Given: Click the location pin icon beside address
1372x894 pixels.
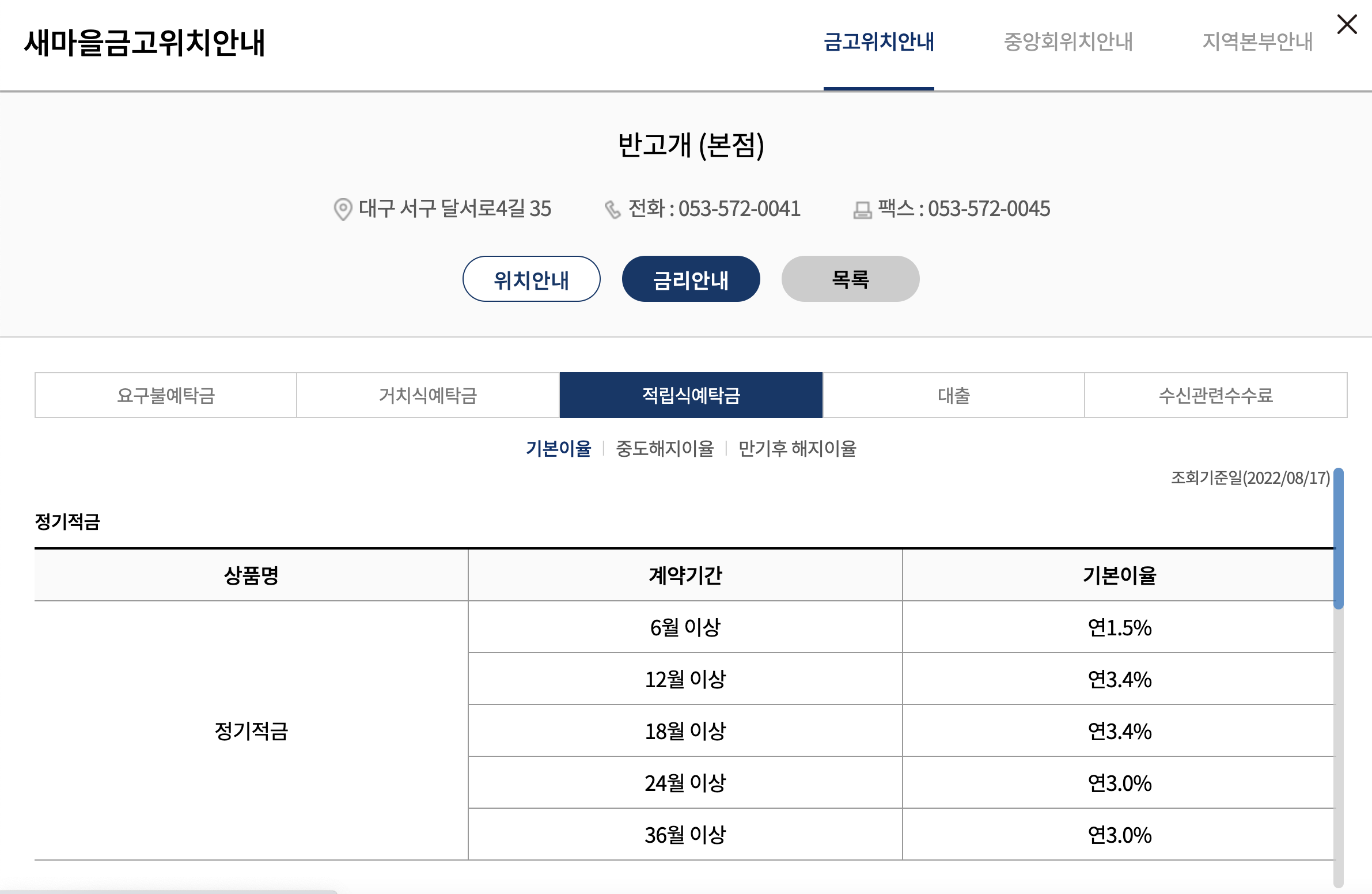Looking at the screenshot, I should coord(343,209).
